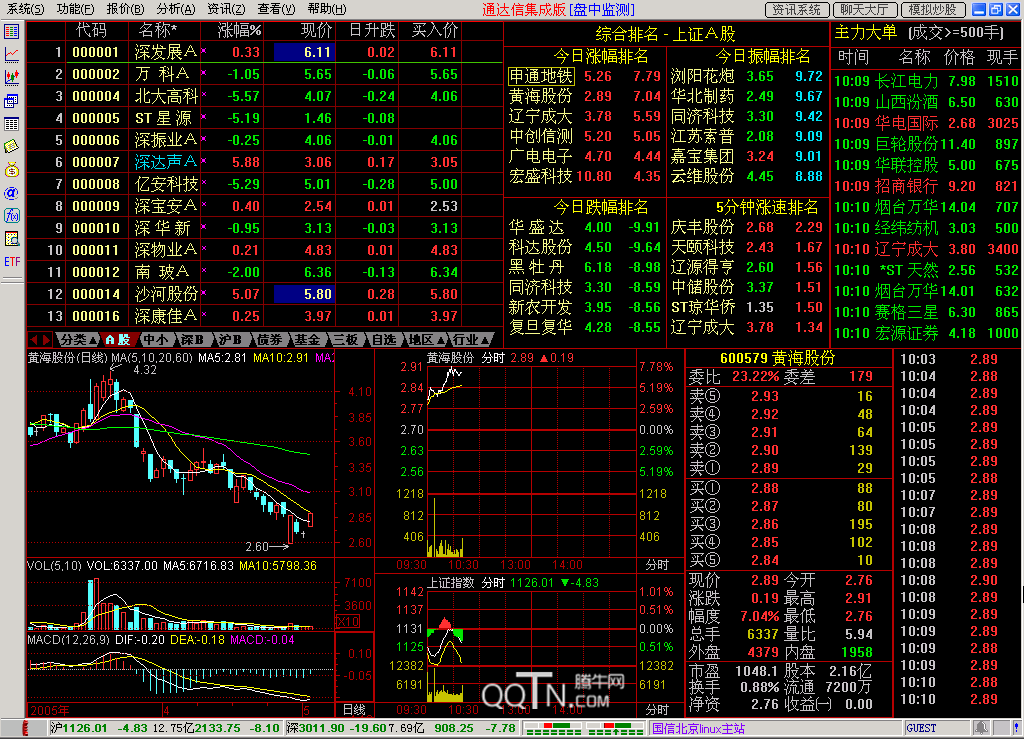Click 庆丰股份 in 5-minute speed ranking
The width and height of the screenshot is (1024, 739).
703,227
